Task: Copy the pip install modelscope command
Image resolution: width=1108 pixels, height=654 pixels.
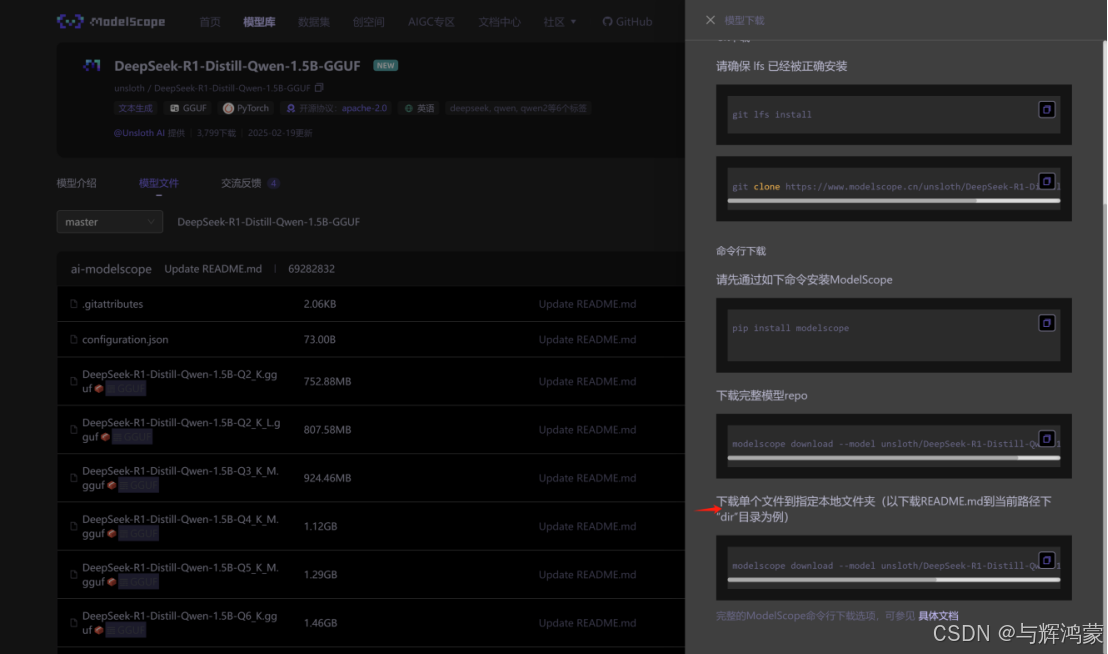Action: [x=1047, y=323]
